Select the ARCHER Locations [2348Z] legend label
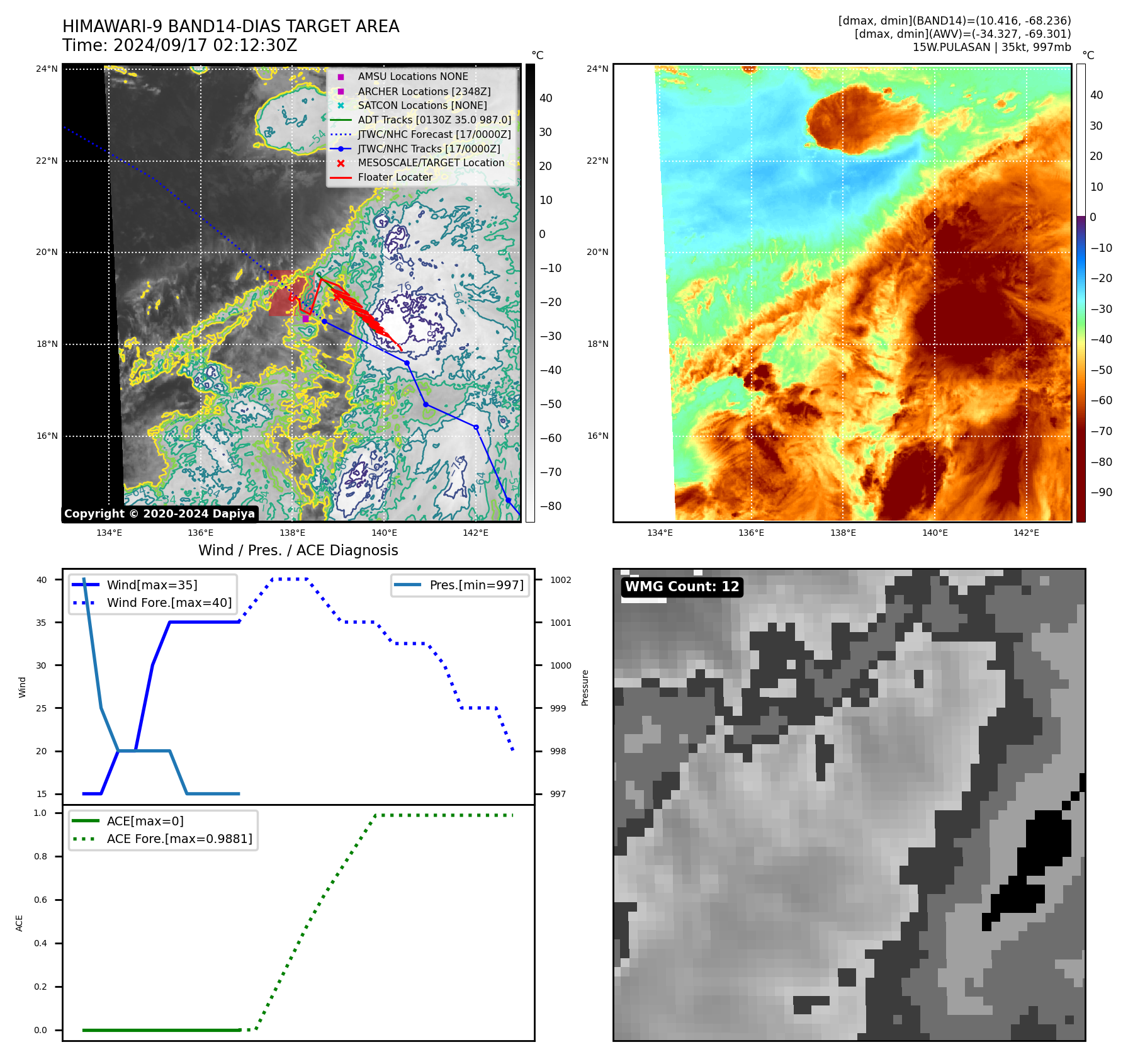Image resolution: width=1128 pixels, height=1064 pixels. 424,91
